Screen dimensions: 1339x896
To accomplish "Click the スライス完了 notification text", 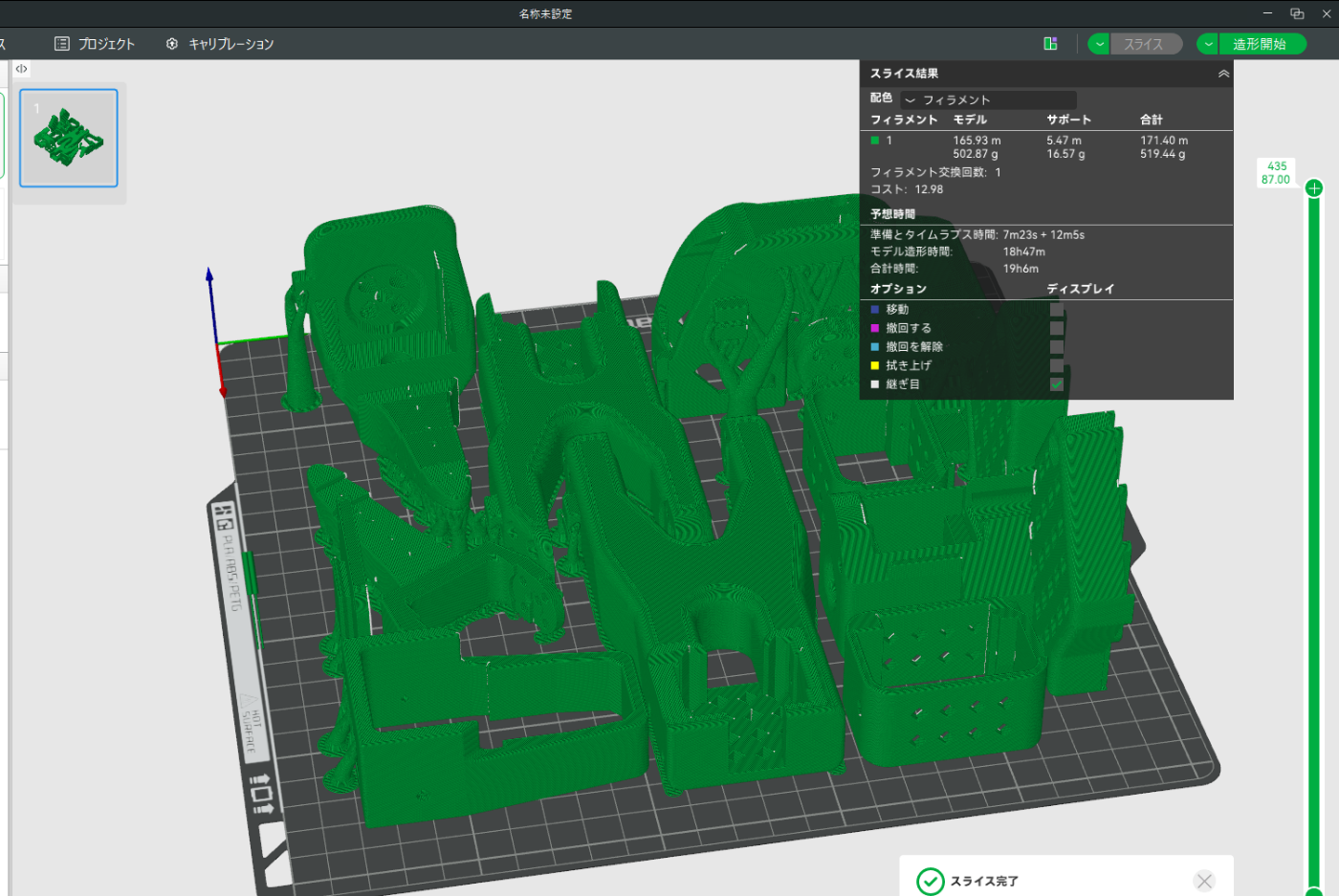I will tap(984, 882).
